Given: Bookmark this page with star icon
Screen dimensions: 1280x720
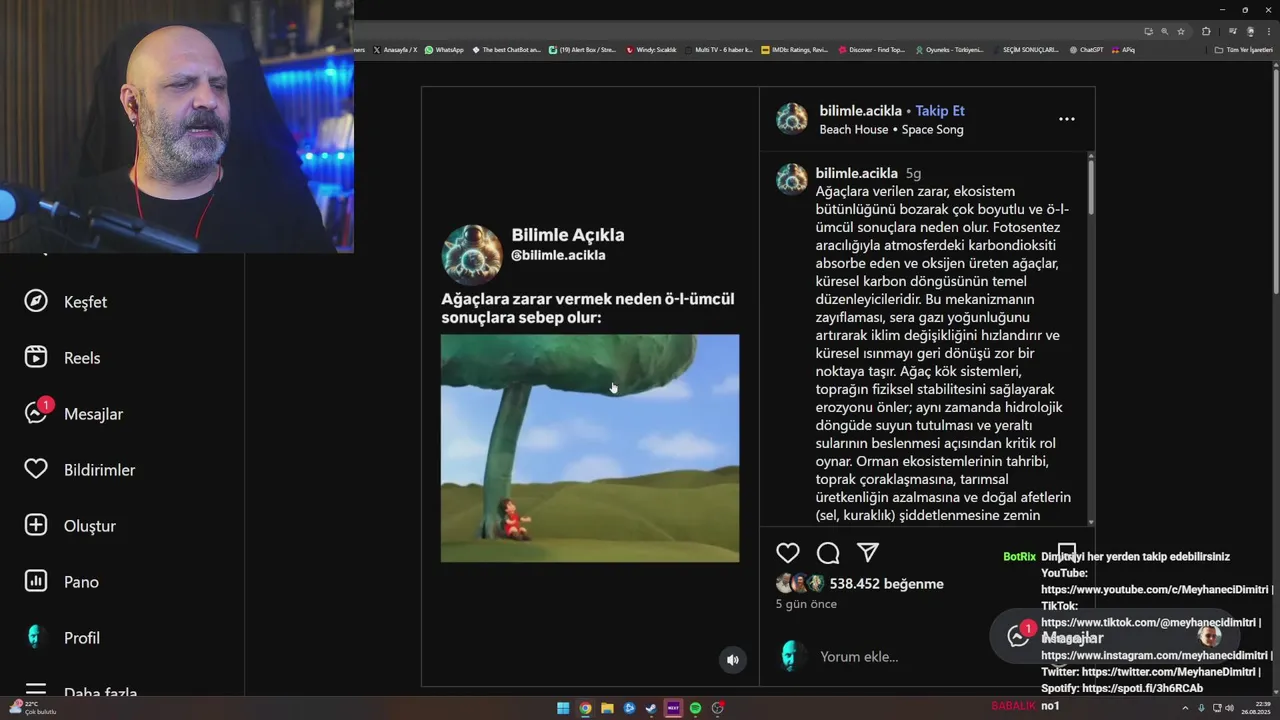Looking at the screenshot, I should coord(1181,31).
